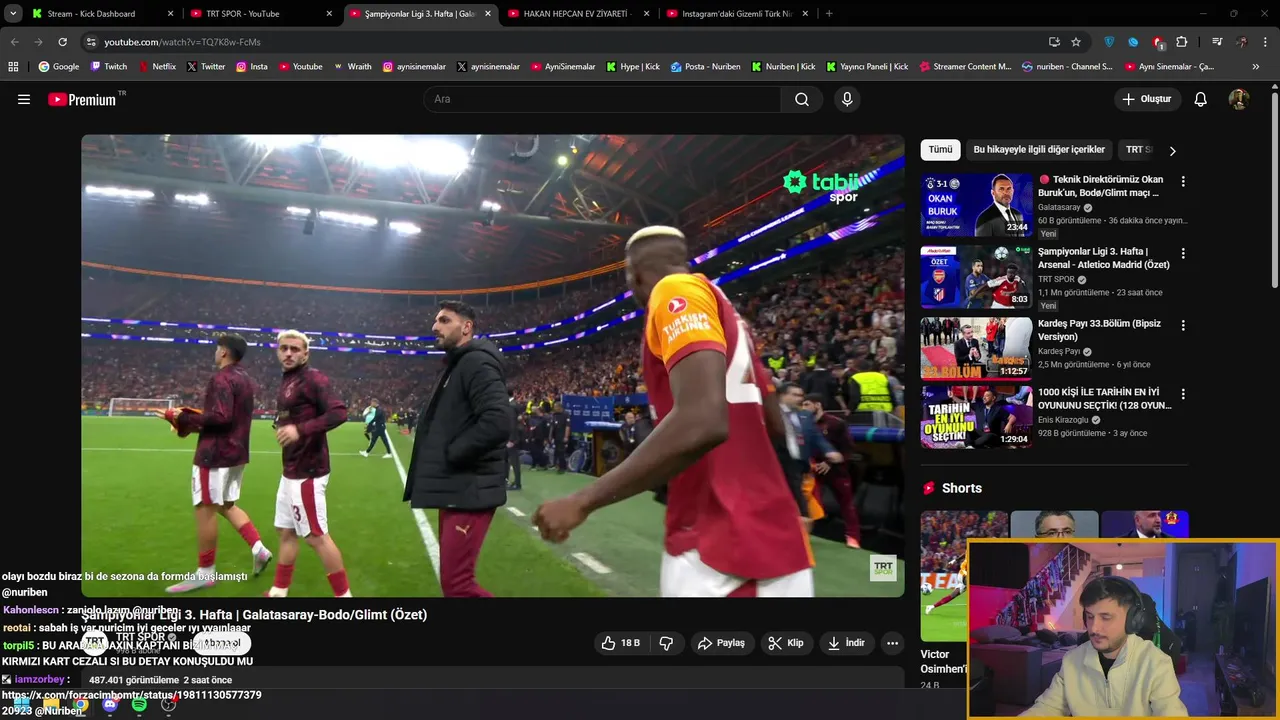The height and width of the screenshot is (720, 1280).
Task: Click the main video player
Action: coord(493,366)
